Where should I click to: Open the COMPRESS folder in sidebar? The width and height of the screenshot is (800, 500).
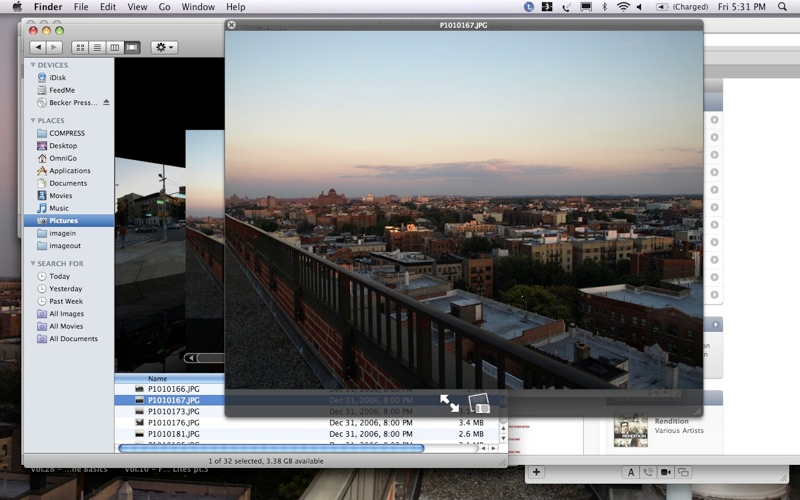click(x=68, y=133)
